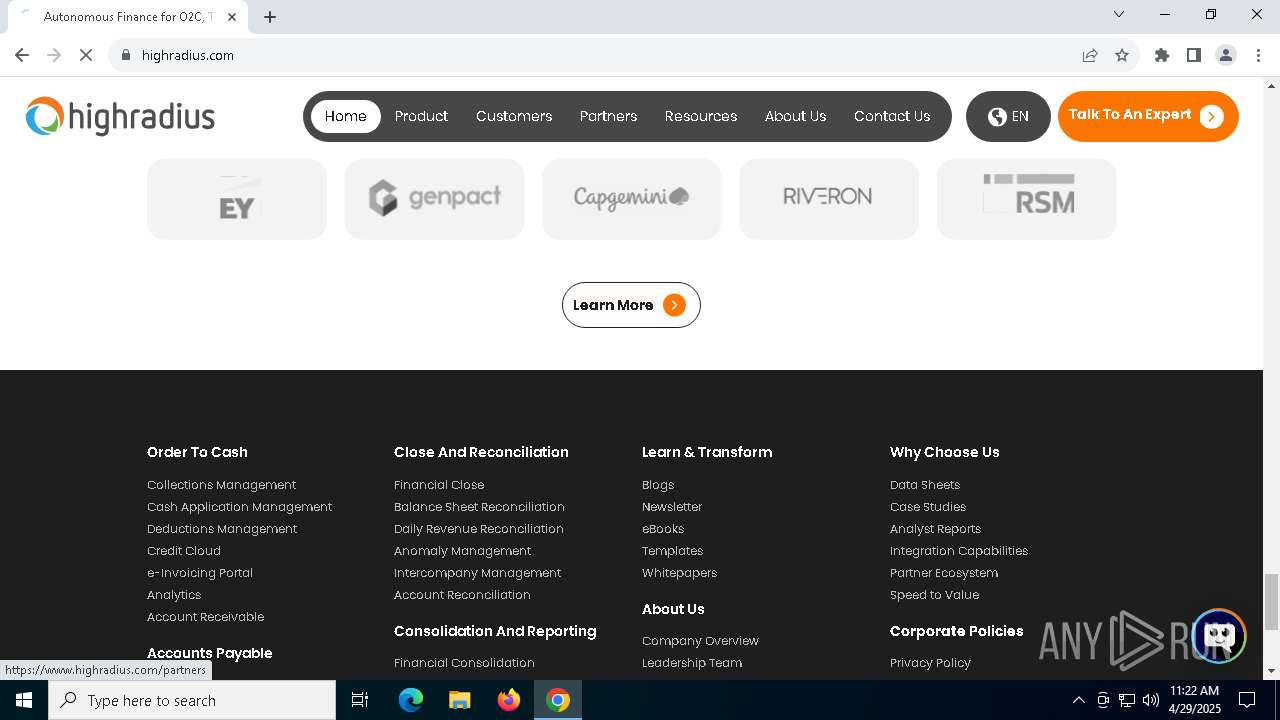1280x720 pixels.
Task: Click the Capgemini partner logo card
Action: click(x=631, y=198)
